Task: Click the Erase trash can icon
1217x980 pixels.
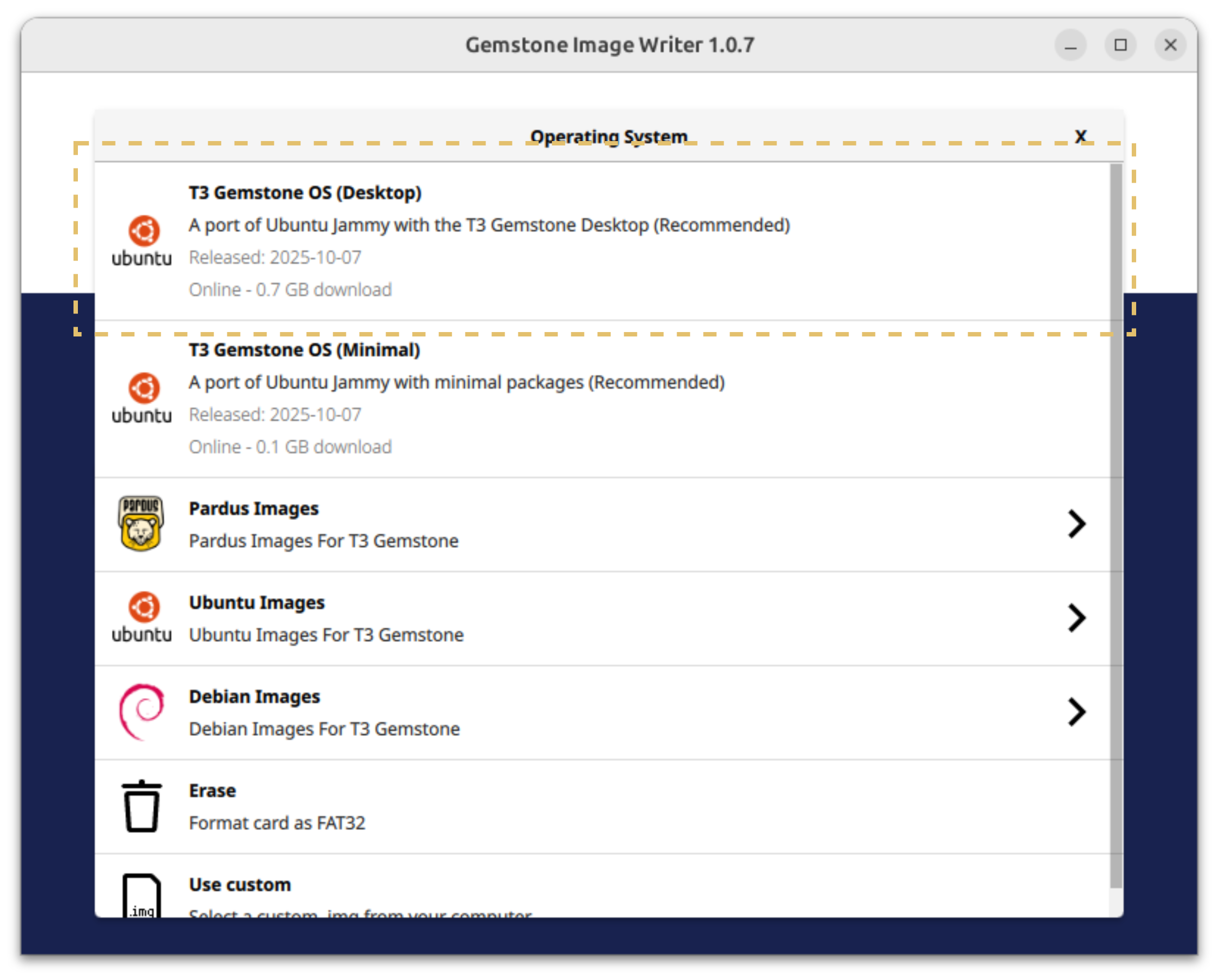Action: (x=142, y=806)
